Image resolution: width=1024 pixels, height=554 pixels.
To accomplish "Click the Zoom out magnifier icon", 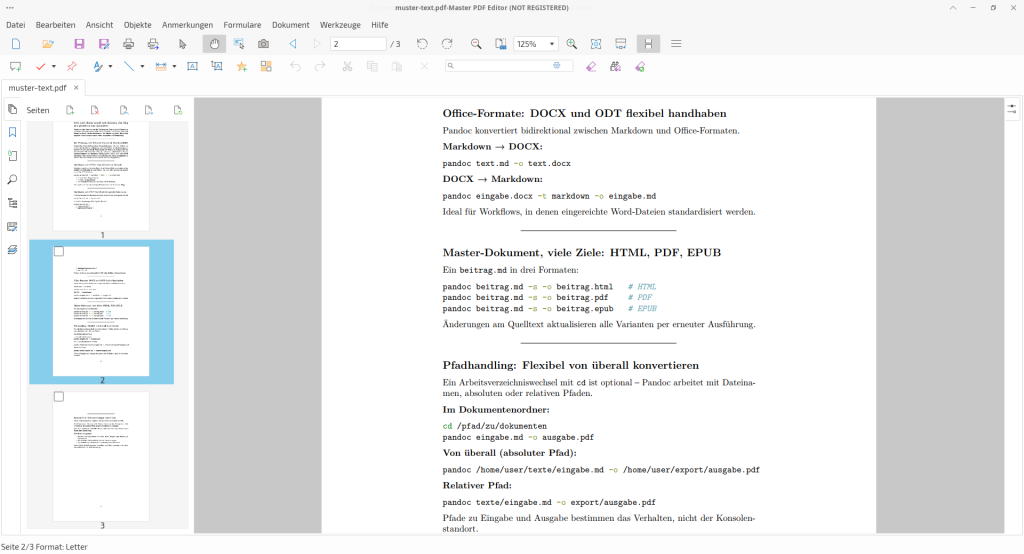I will (x=476, y=44).
